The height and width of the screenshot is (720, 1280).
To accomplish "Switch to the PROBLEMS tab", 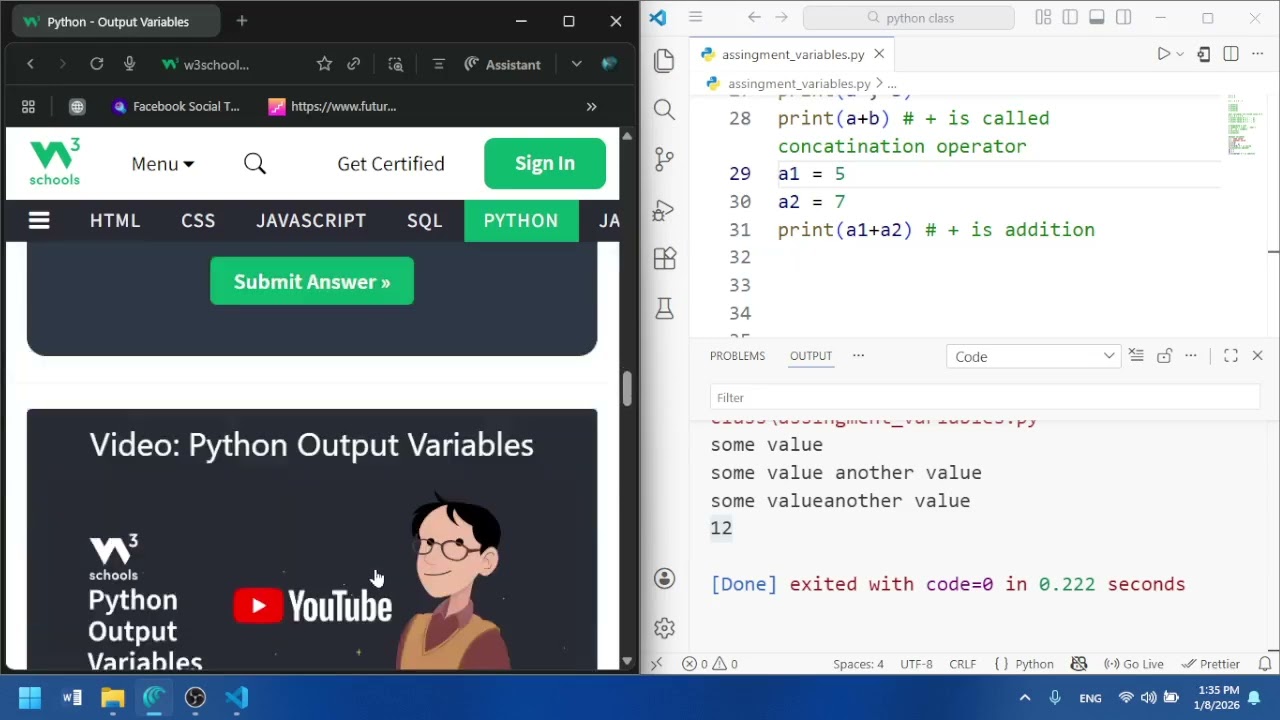I will point(737,356).
